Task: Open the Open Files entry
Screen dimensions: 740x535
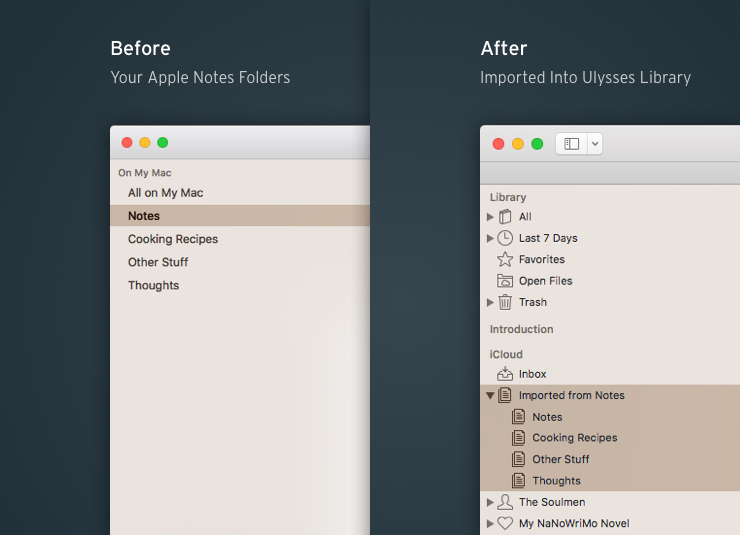Action: (546, 281)
